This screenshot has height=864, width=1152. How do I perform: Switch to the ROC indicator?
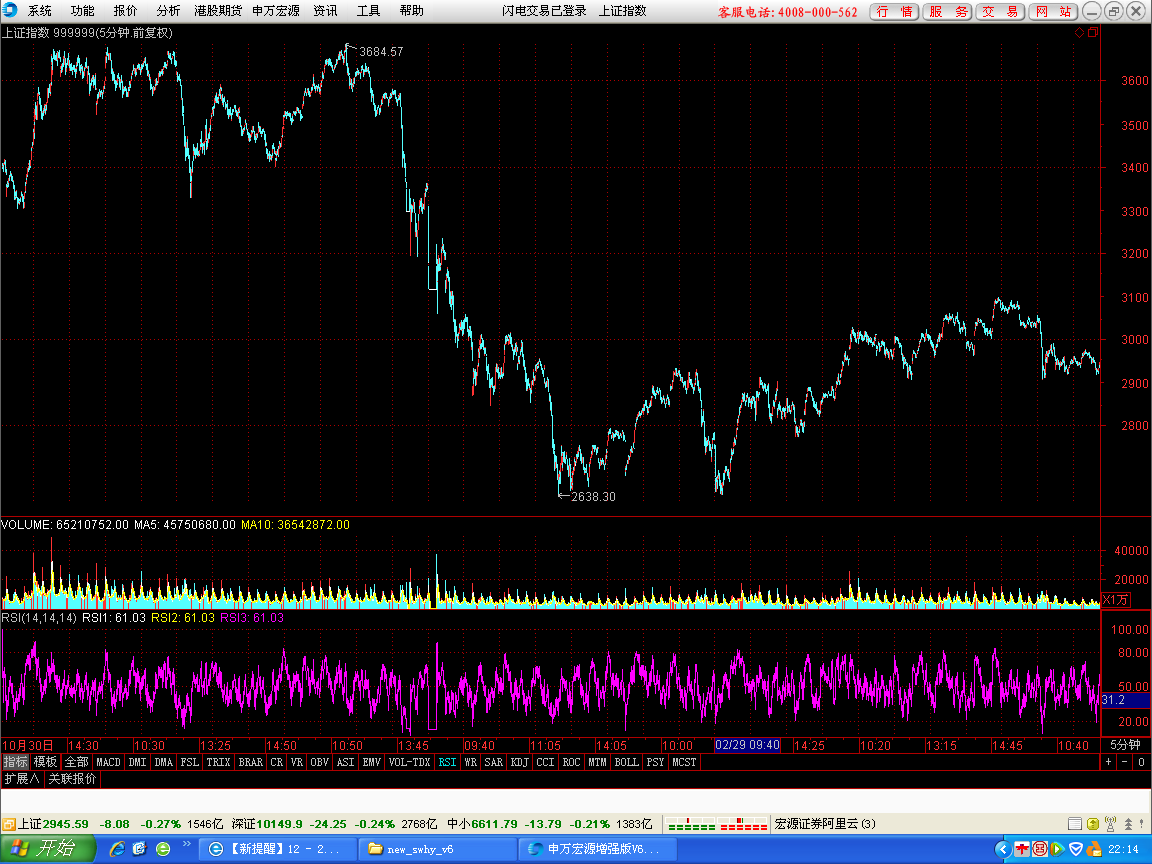pyautogui.click(x=572, y=762)
